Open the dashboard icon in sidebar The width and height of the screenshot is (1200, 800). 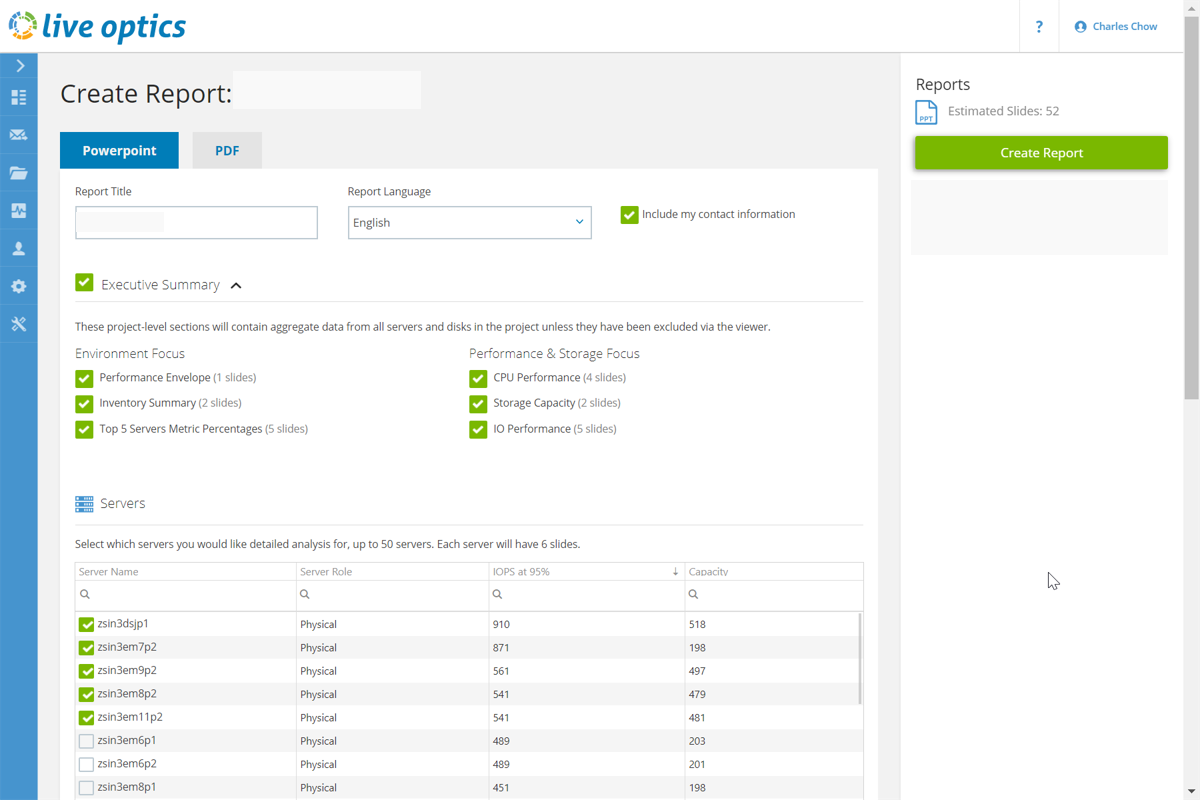pos(19,97)
